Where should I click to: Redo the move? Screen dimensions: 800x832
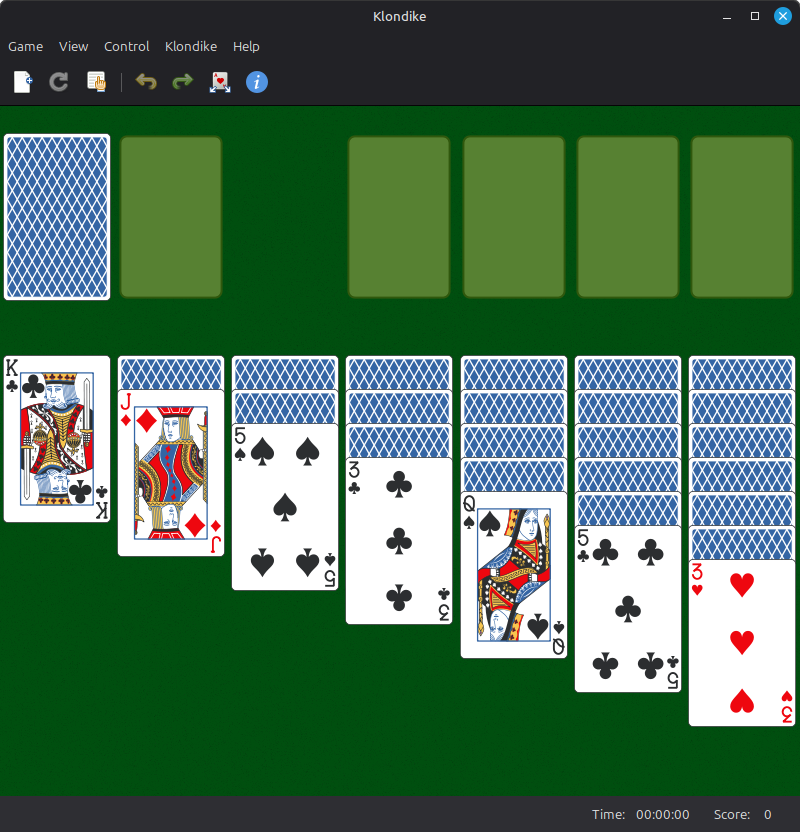(182, 82)
